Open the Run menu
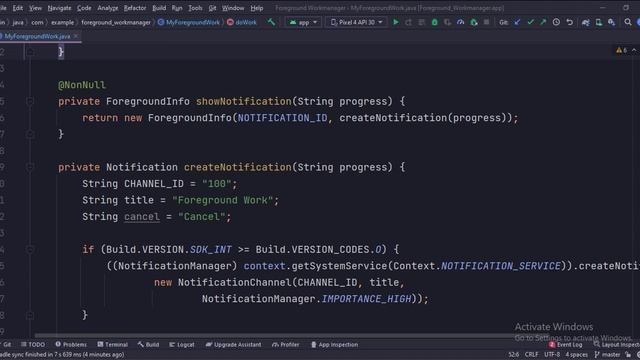The width and height of the screenshot is (640, 360). [177, 8]
